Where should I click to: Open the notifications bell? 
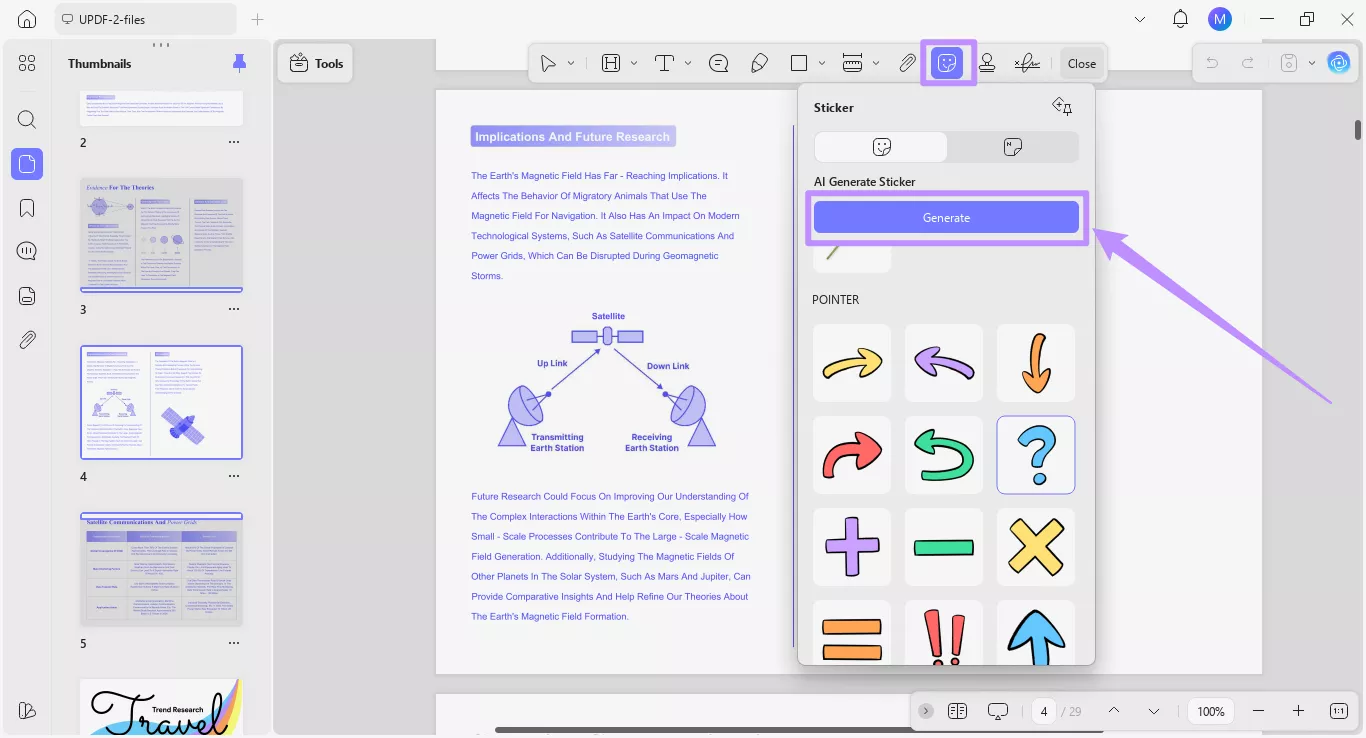coord(1180,19)
